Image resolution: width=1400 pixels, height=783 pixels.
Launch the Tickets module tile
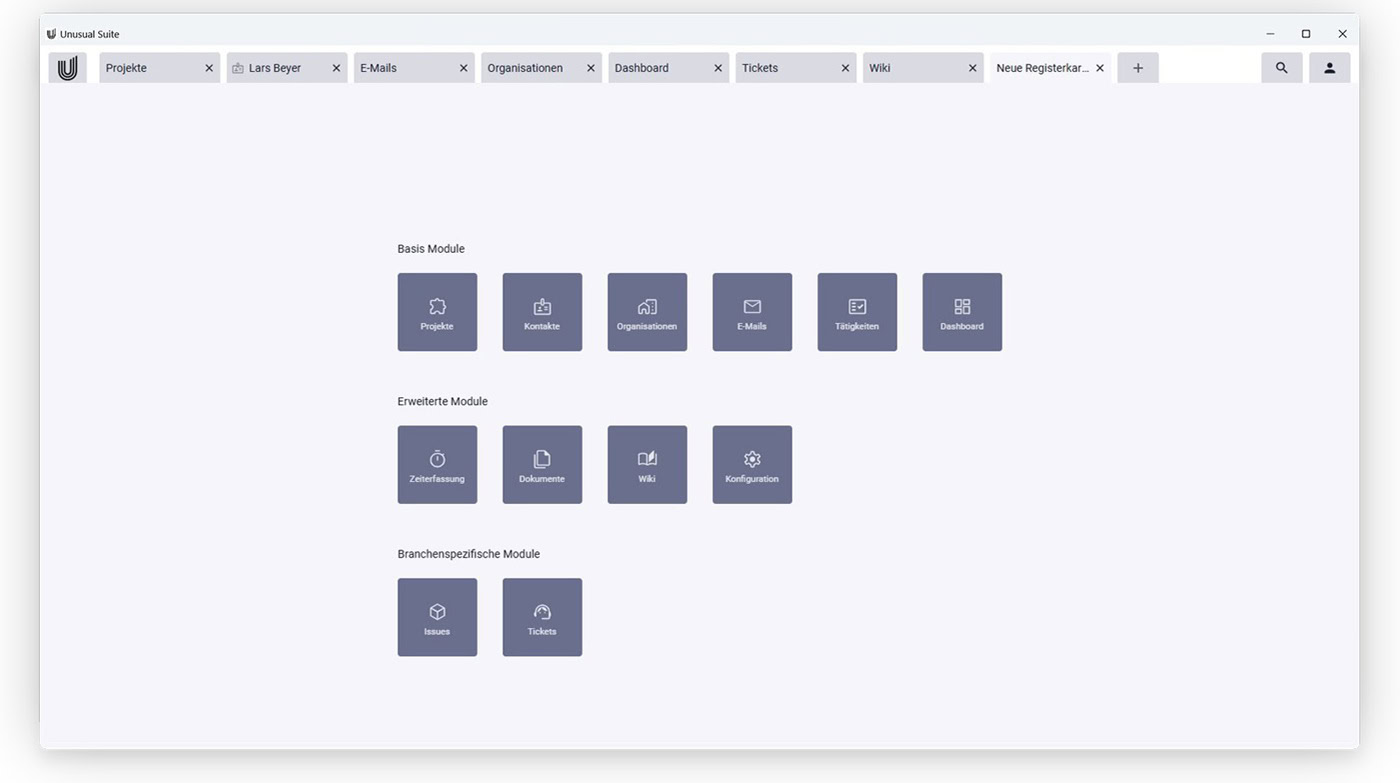(542, 617)
